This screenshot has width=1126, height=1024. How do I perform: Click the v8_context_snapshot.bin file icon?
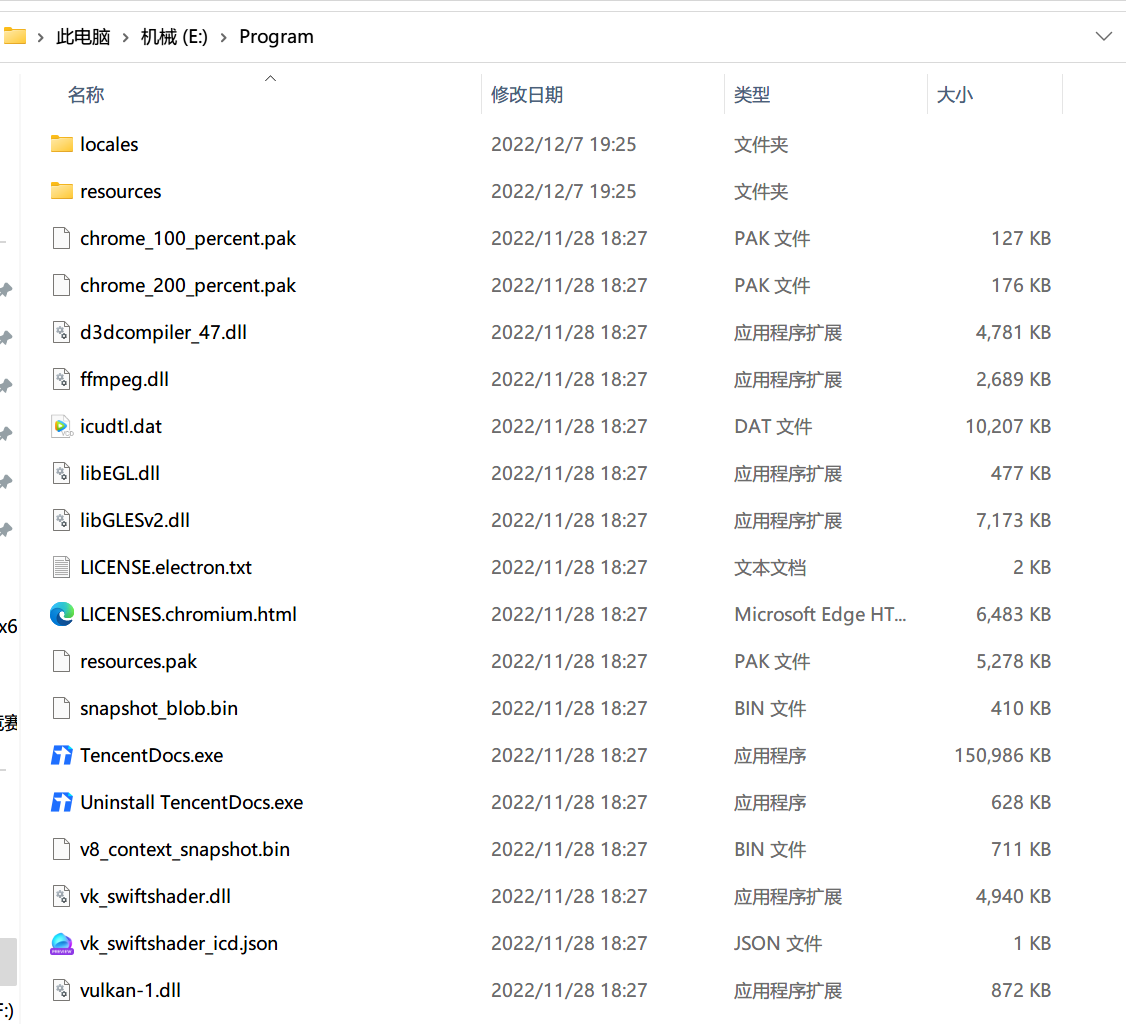(62, 850)
